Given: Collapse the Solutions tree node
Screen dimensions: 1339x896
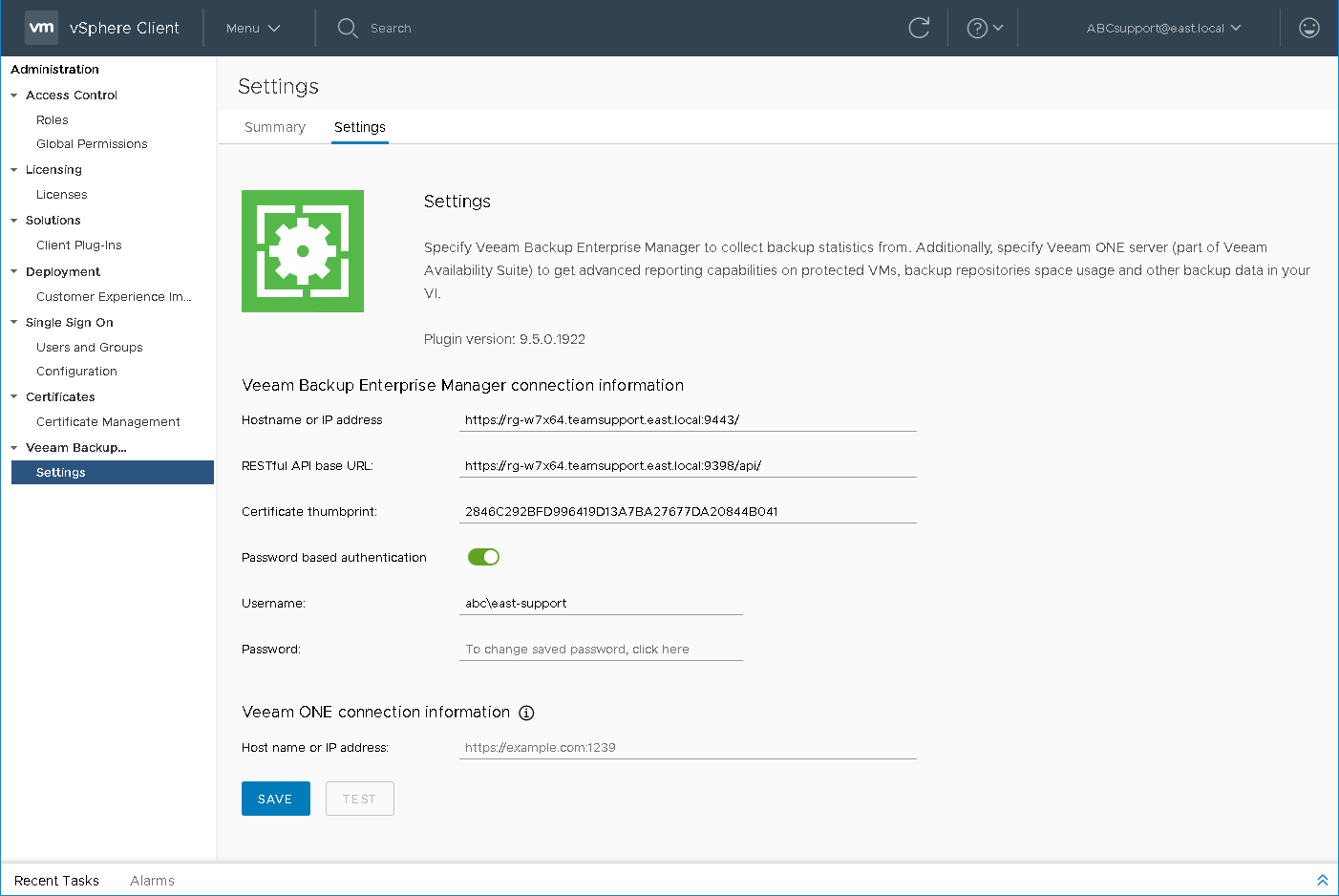Looking at the screenshot, I should (14, 221).
